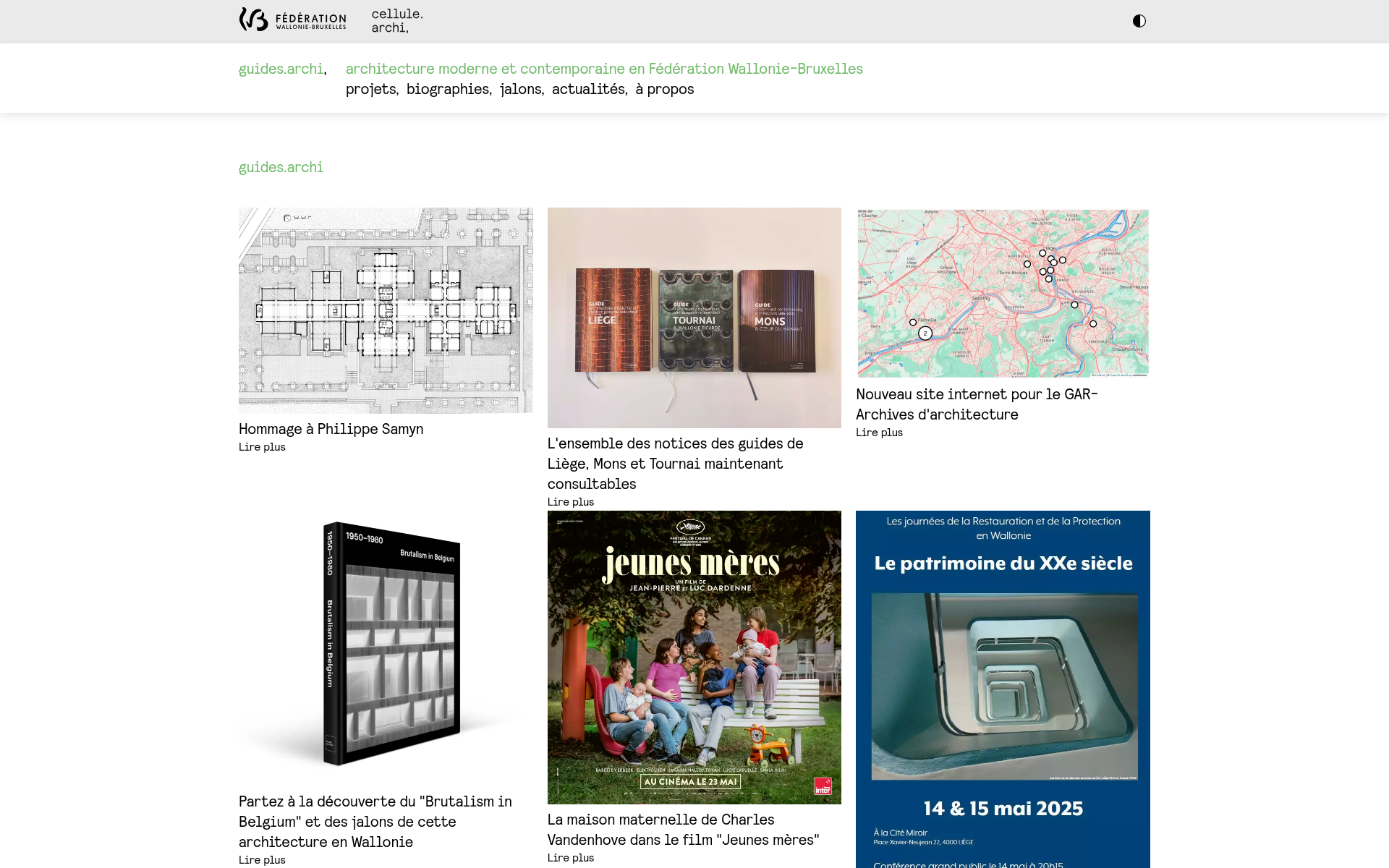Open the à propos menu item
1389x868 pixels.
pyautogui.click(x=665, y=89)
